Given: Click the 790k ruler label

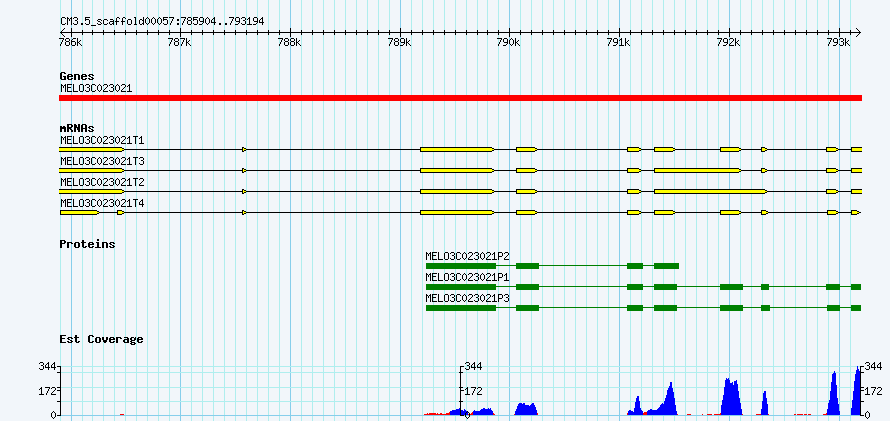Looking at the screenshot, I should (509, 43).
